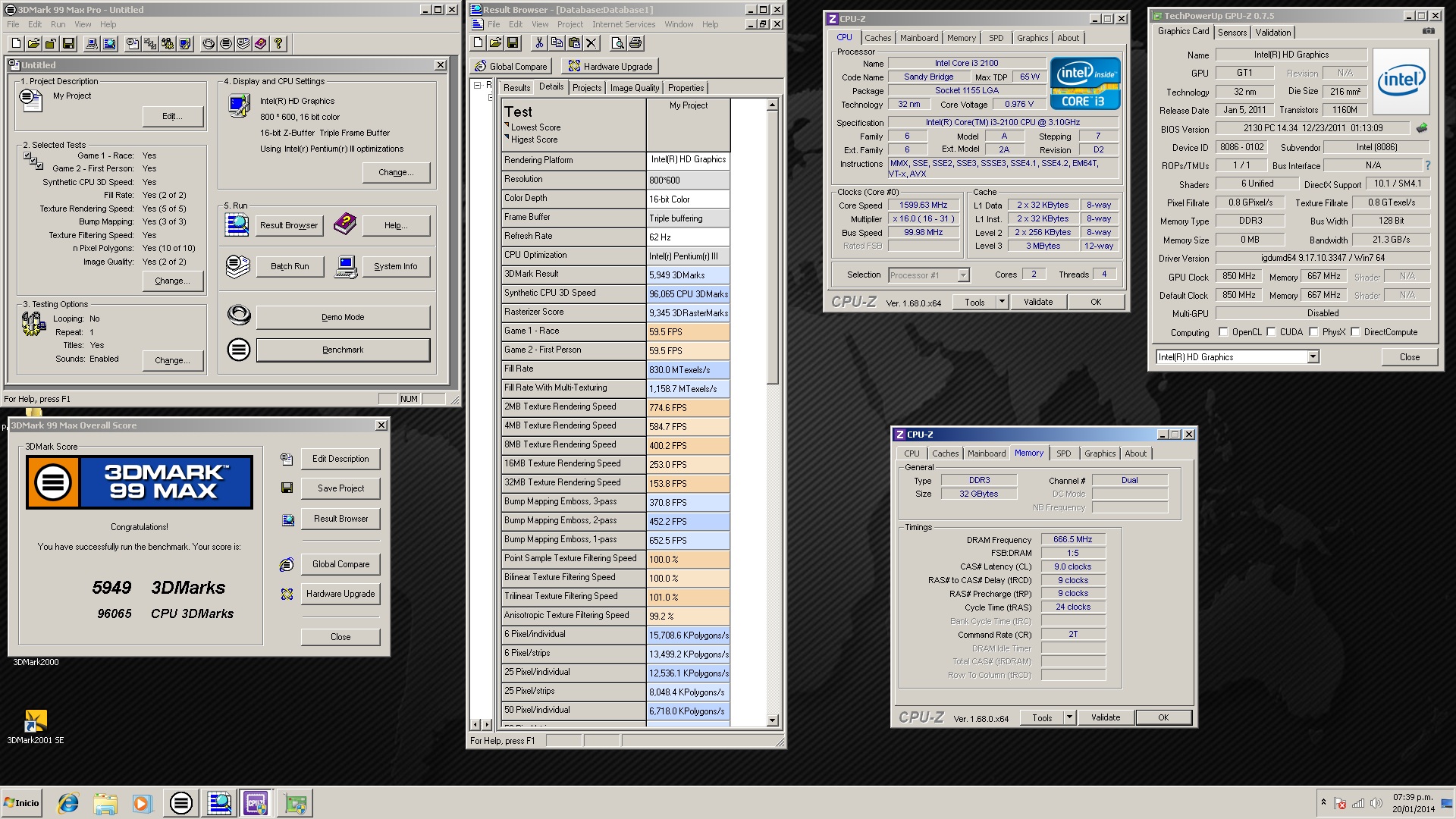
Task: Open 3DMark2001 SE desktop shortcut
Action: click(36, 727)
